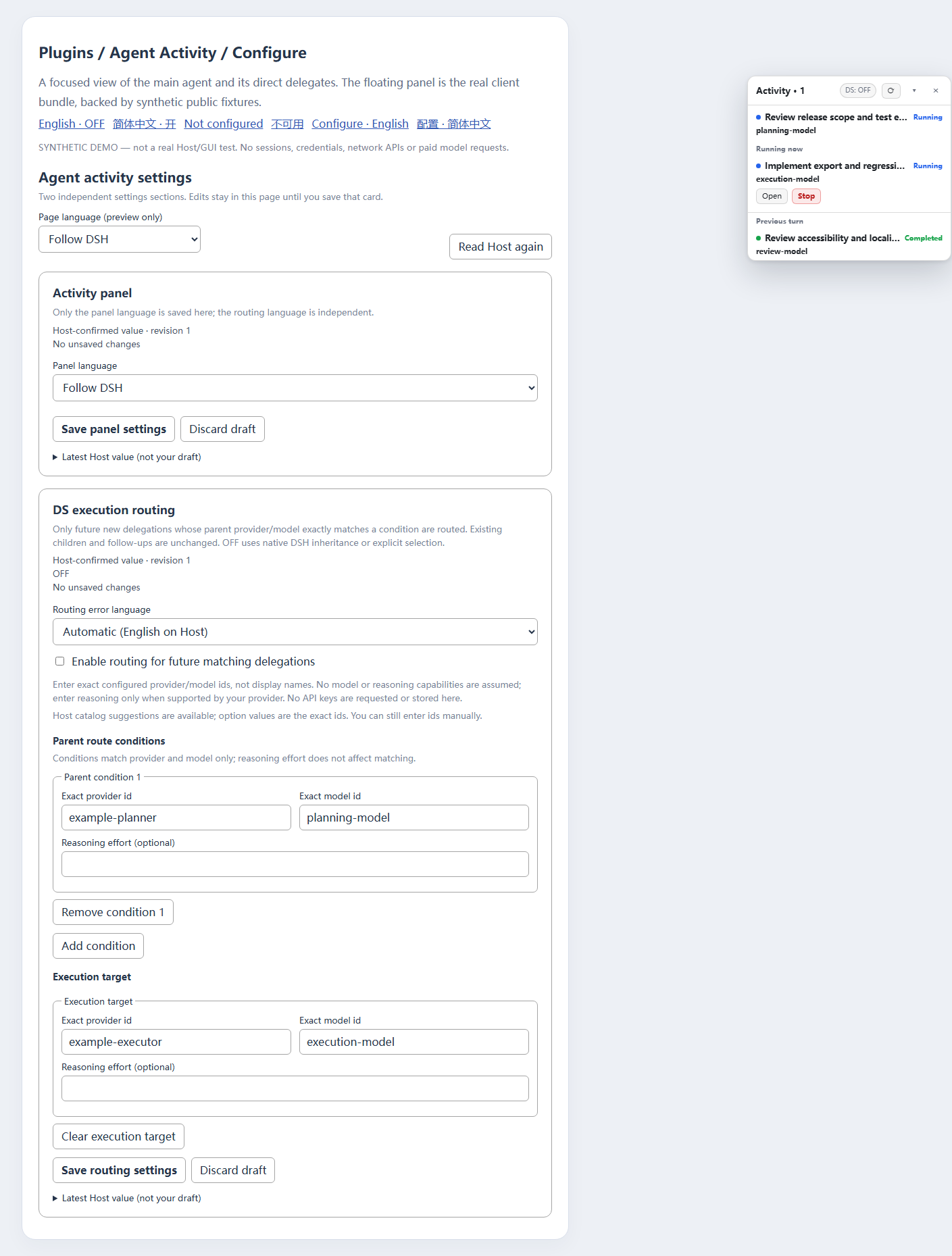This screenshot has height=1256, width=952.
Task: Focus Execution target reasoning effort field
Action: click(295, 1088)
